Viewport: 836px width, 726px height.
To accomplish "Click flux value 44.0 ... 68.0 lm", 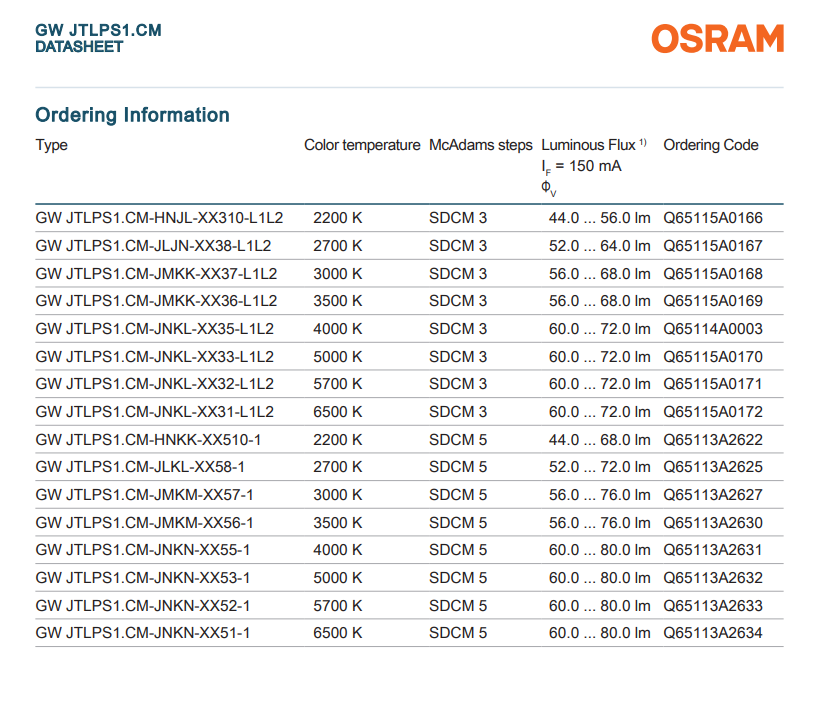I will click(600, 440).
